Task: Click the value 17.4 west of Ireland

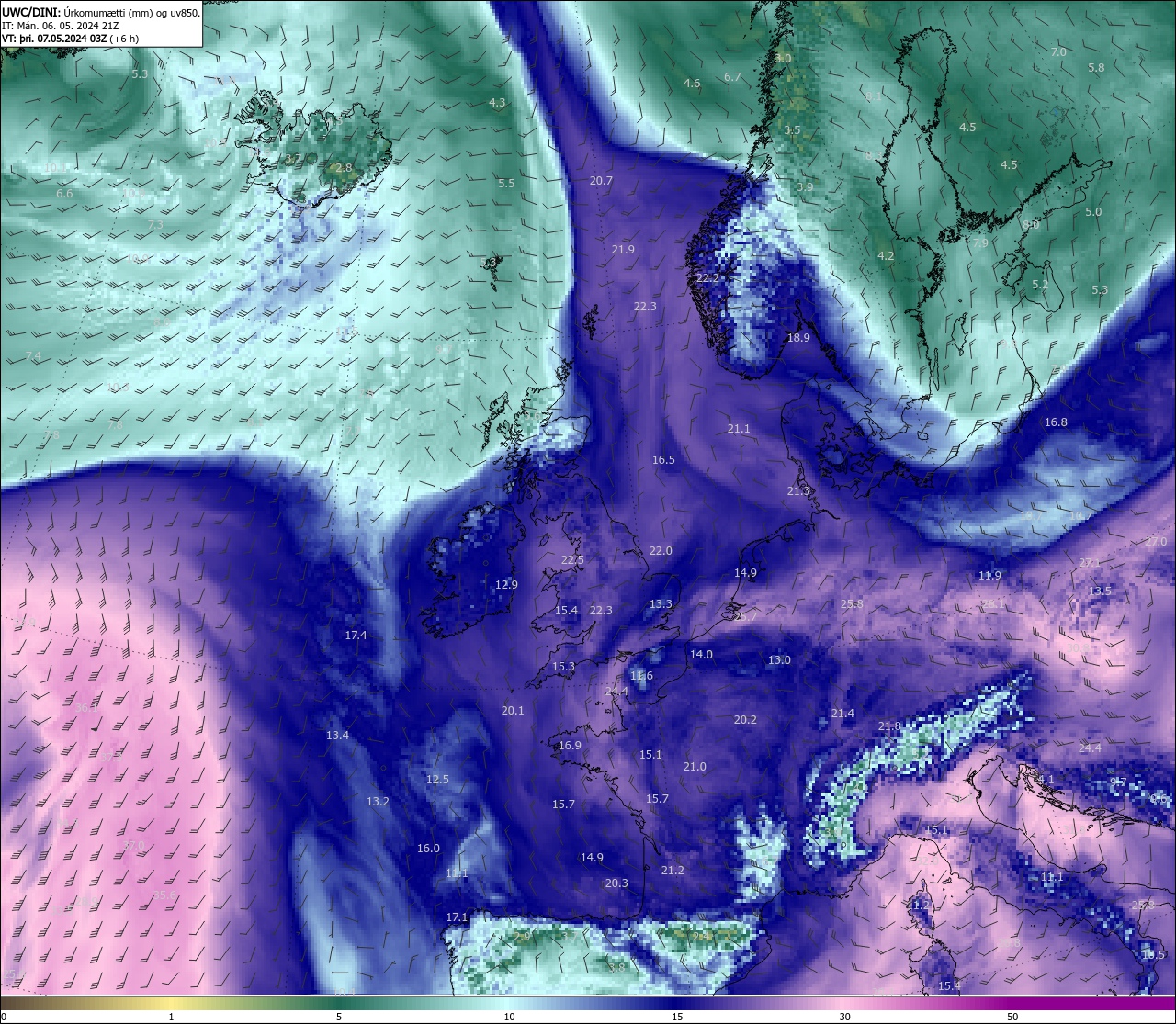Action: click(x=356, y=636)
